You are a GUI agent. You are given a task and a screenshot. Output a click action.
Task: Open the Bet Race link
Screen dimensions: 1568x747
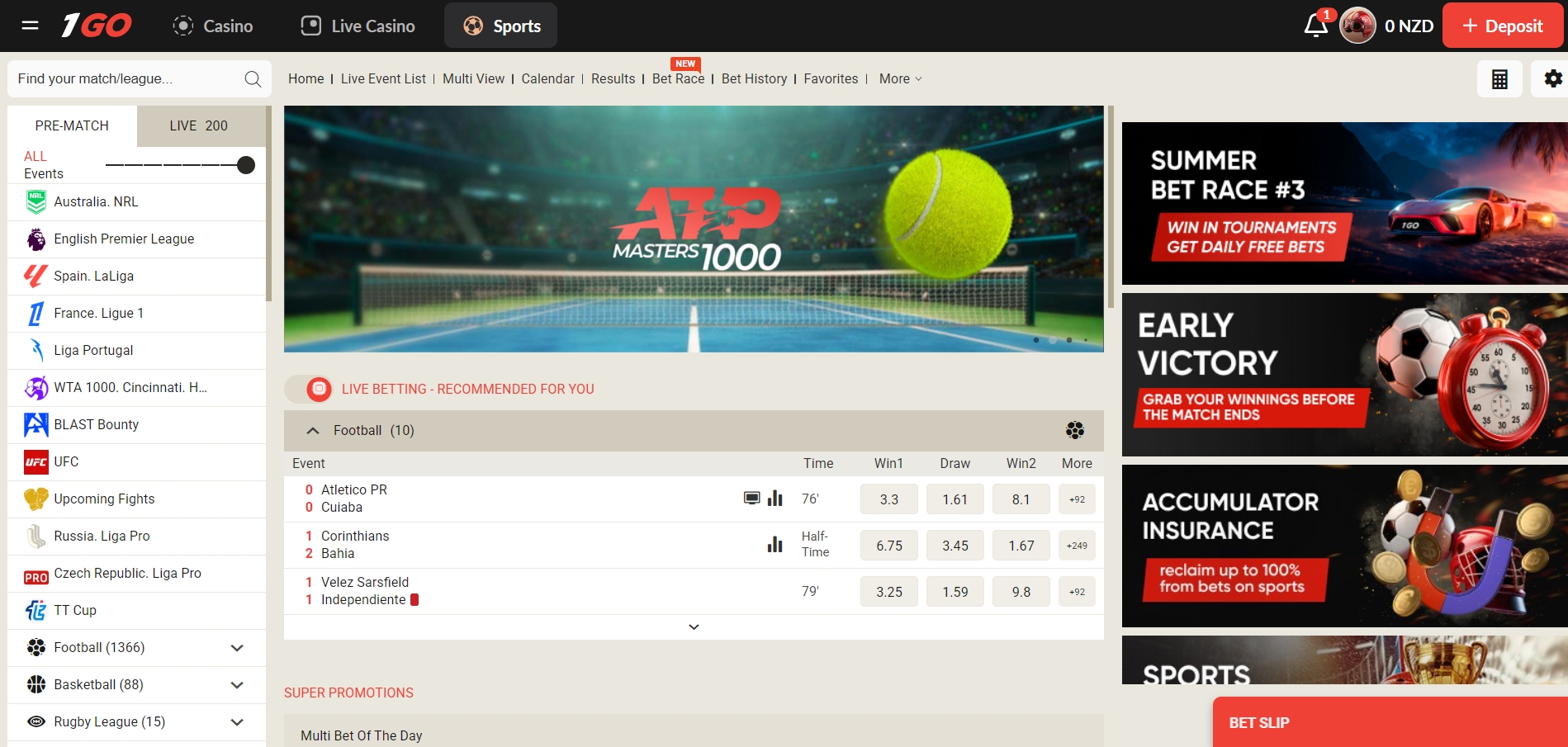678,79
